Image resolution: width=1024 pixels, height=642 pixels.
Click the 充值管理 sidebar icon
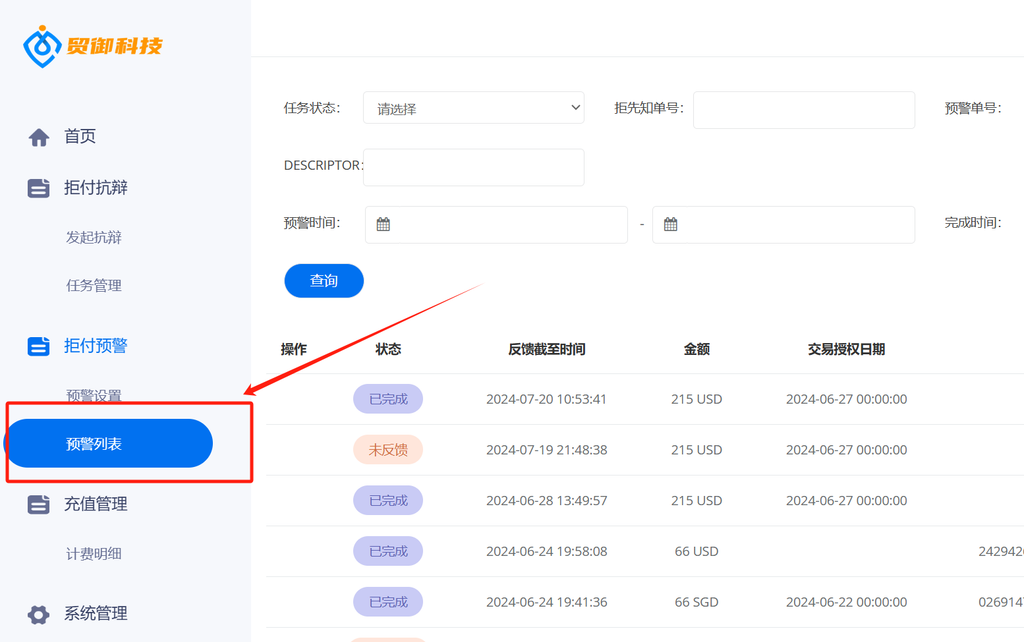tap(39, 504)
